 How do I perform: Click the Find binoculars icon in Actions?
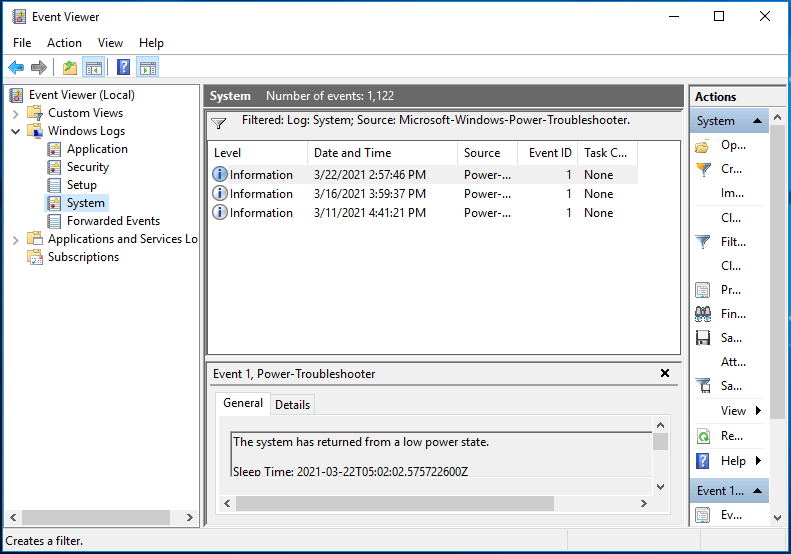coord(703,314)
